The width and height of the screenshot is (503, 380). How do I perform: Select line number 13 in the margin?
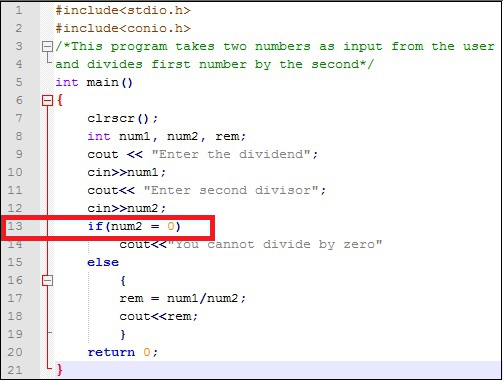[x=15, y=226]
